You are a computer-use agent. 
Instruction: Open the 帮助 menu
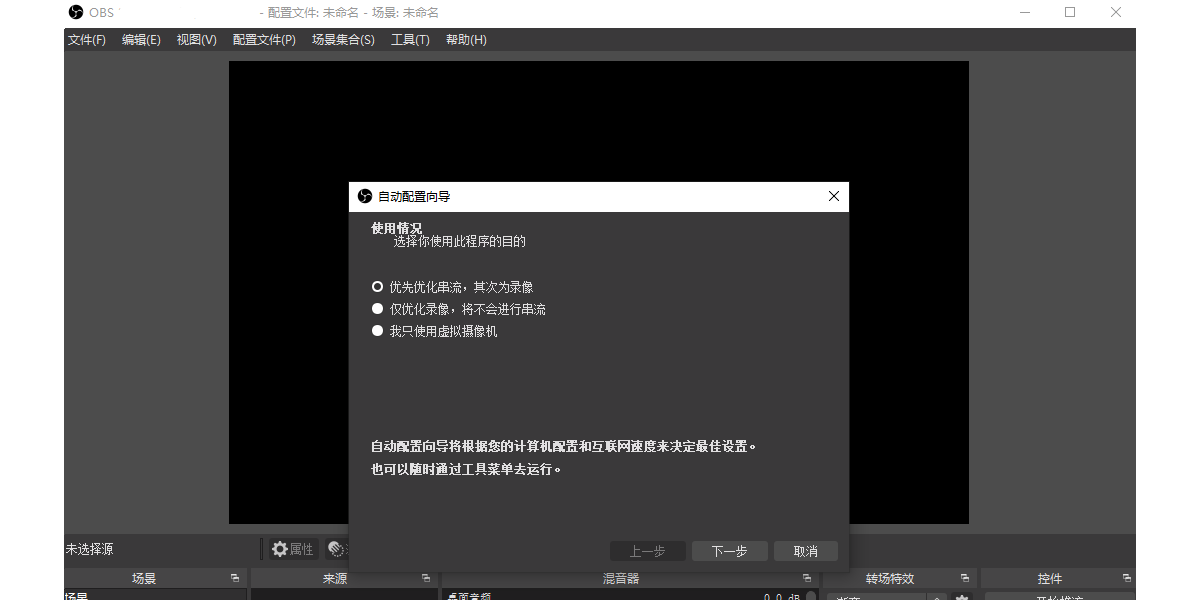coord(466,39)
